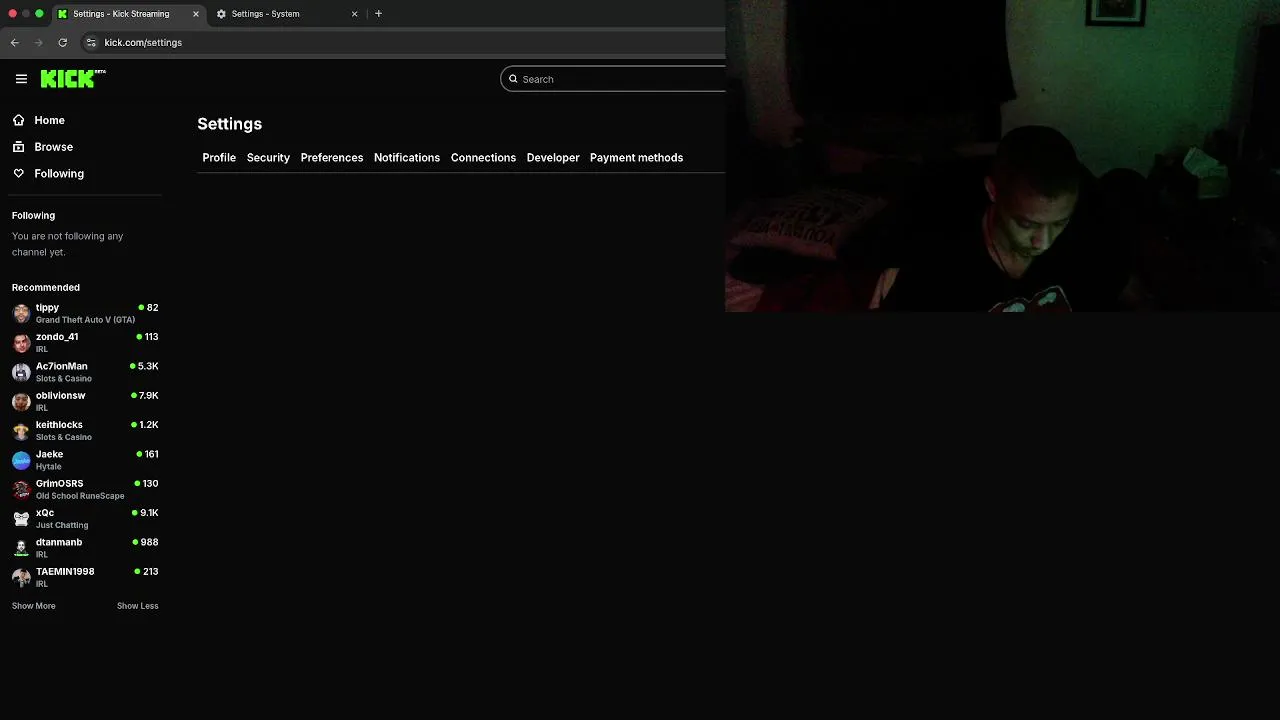Image resolution: width=1280 pixels, height=720 pixels.
Task: Click the Settings page heading
Action: pyautogui.click(x=229, y=124)
